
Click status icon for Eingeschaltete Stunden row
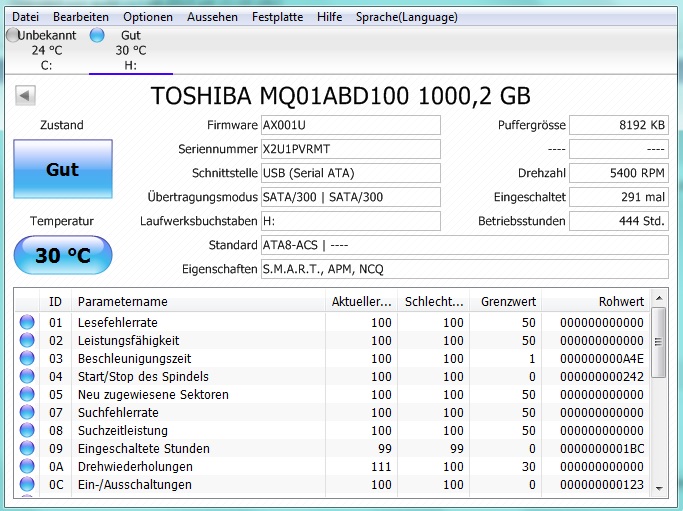(x=27, y=448)
